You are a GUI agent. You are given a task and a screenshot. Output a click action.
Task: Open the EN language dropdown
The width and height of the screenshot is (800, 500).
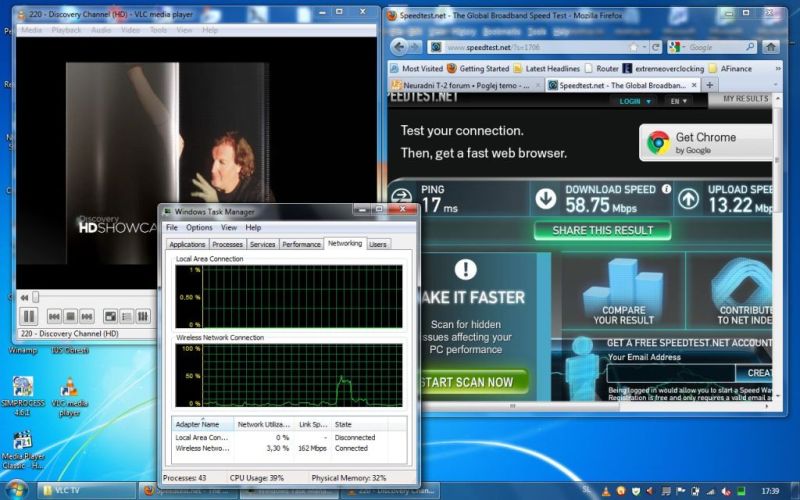coord(678,101)
